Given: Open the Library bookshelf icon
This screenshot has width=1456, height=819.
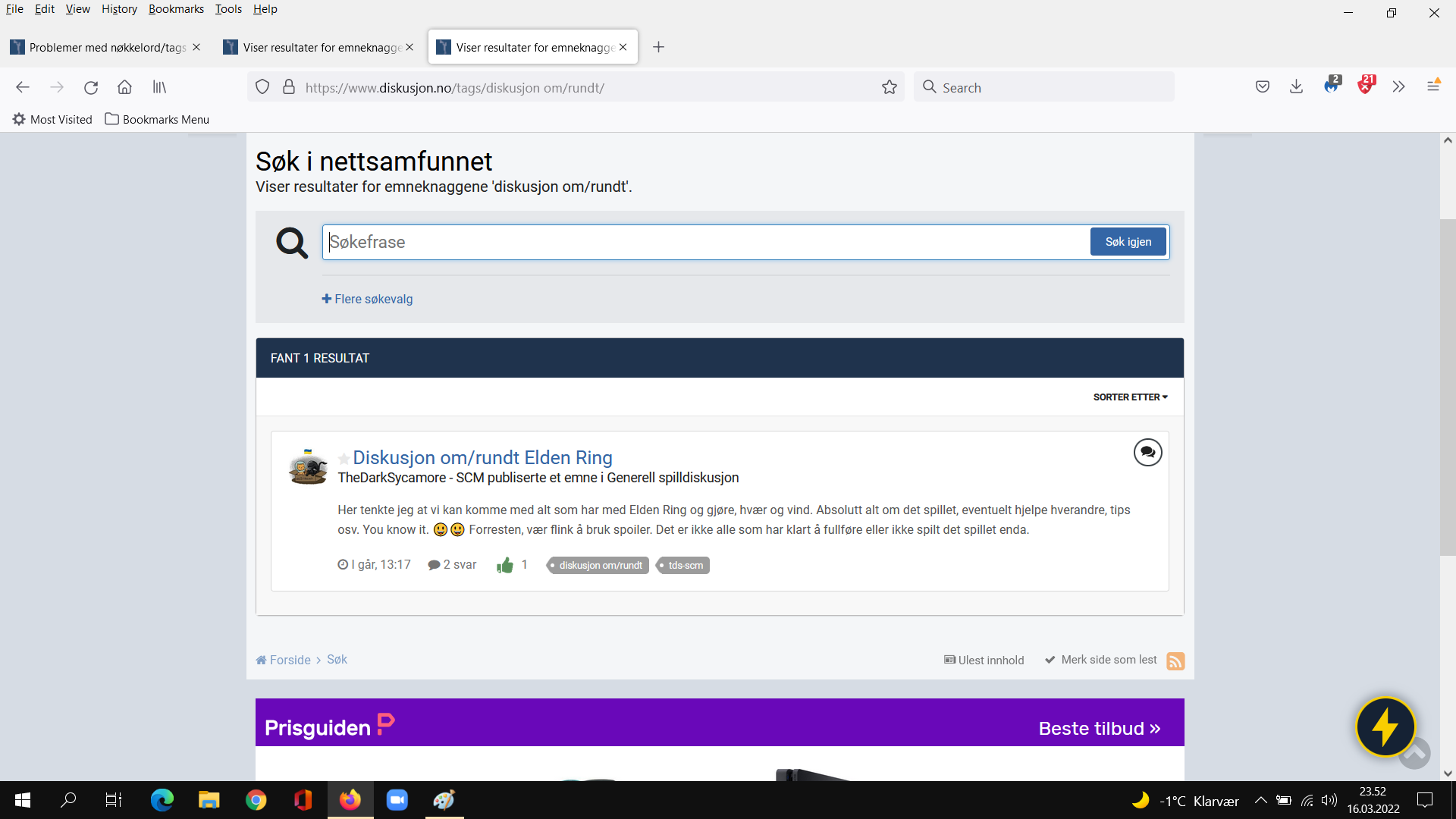Looking at the screenshot, I should [x=159, y=87].
